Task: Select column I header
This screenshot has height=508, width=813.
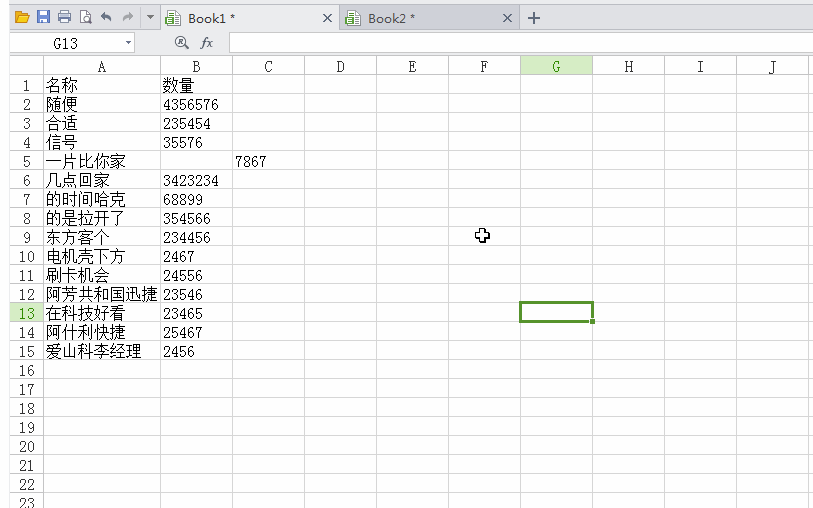Action: pos(700,66)
